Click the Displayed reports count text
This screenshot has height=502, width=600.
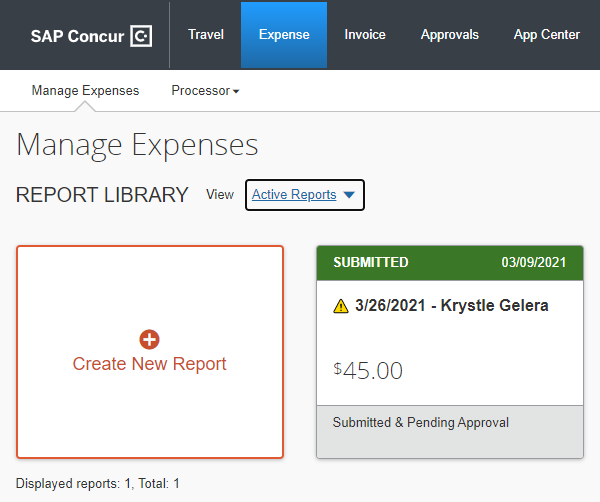(98, 483)
